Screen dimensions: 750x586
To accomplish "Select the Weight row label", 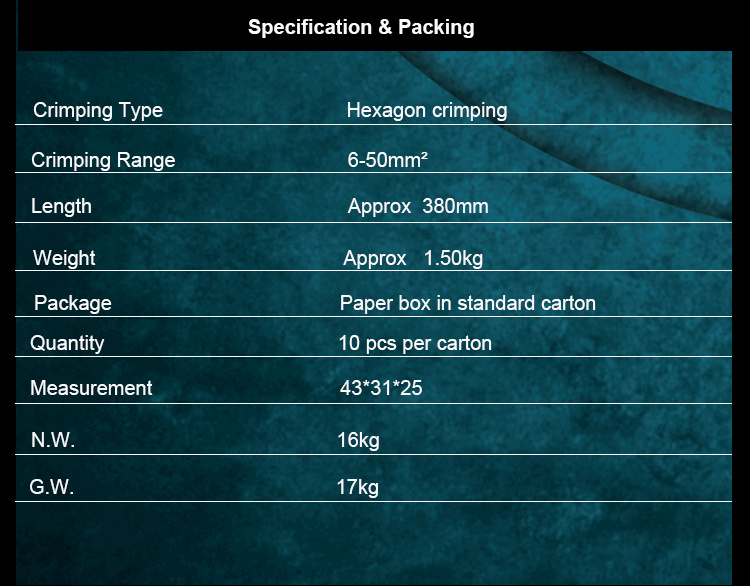I will coord(64,258).
